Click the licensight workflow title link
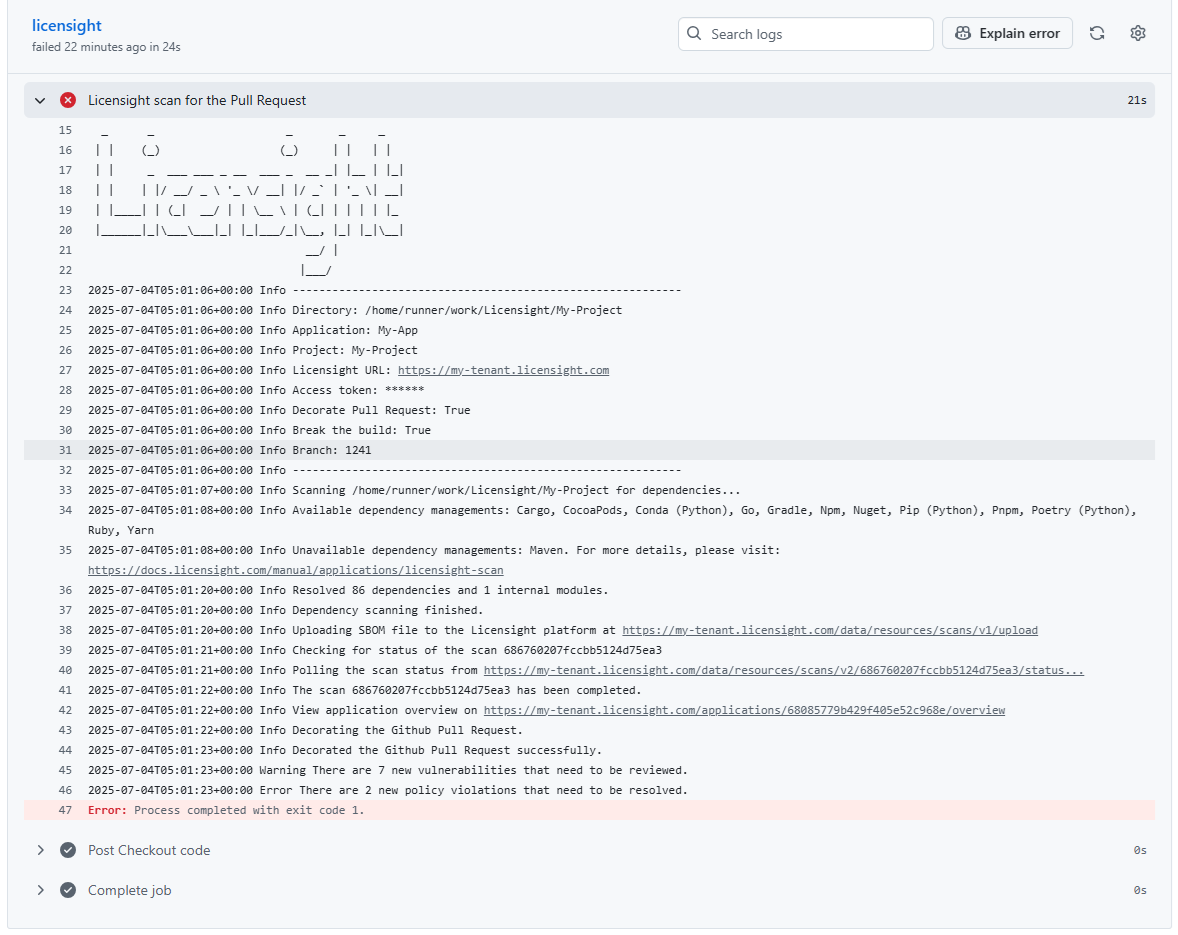 point(66,25)
